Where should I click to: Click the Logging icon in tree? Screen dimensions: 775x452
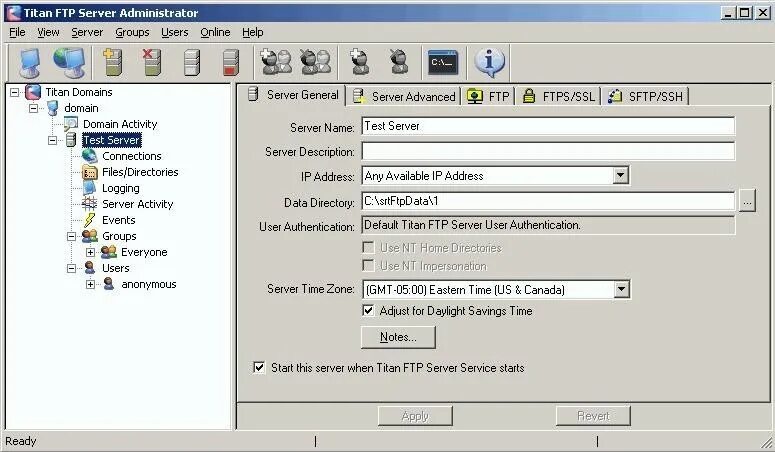[89, 188]
